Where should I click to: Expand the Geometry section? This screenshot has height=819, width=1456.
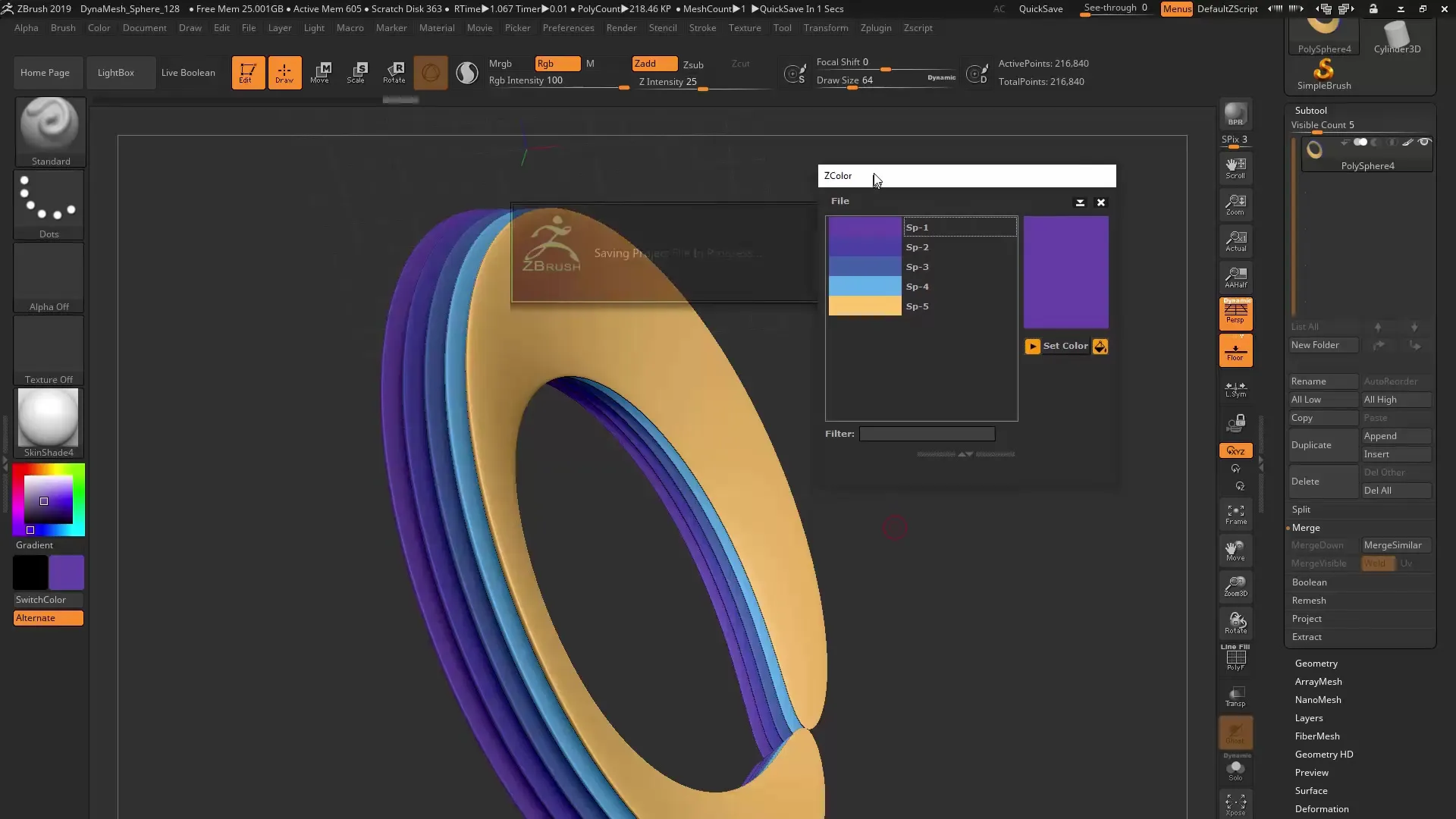pyautogui.click(x=1316, y=664)
